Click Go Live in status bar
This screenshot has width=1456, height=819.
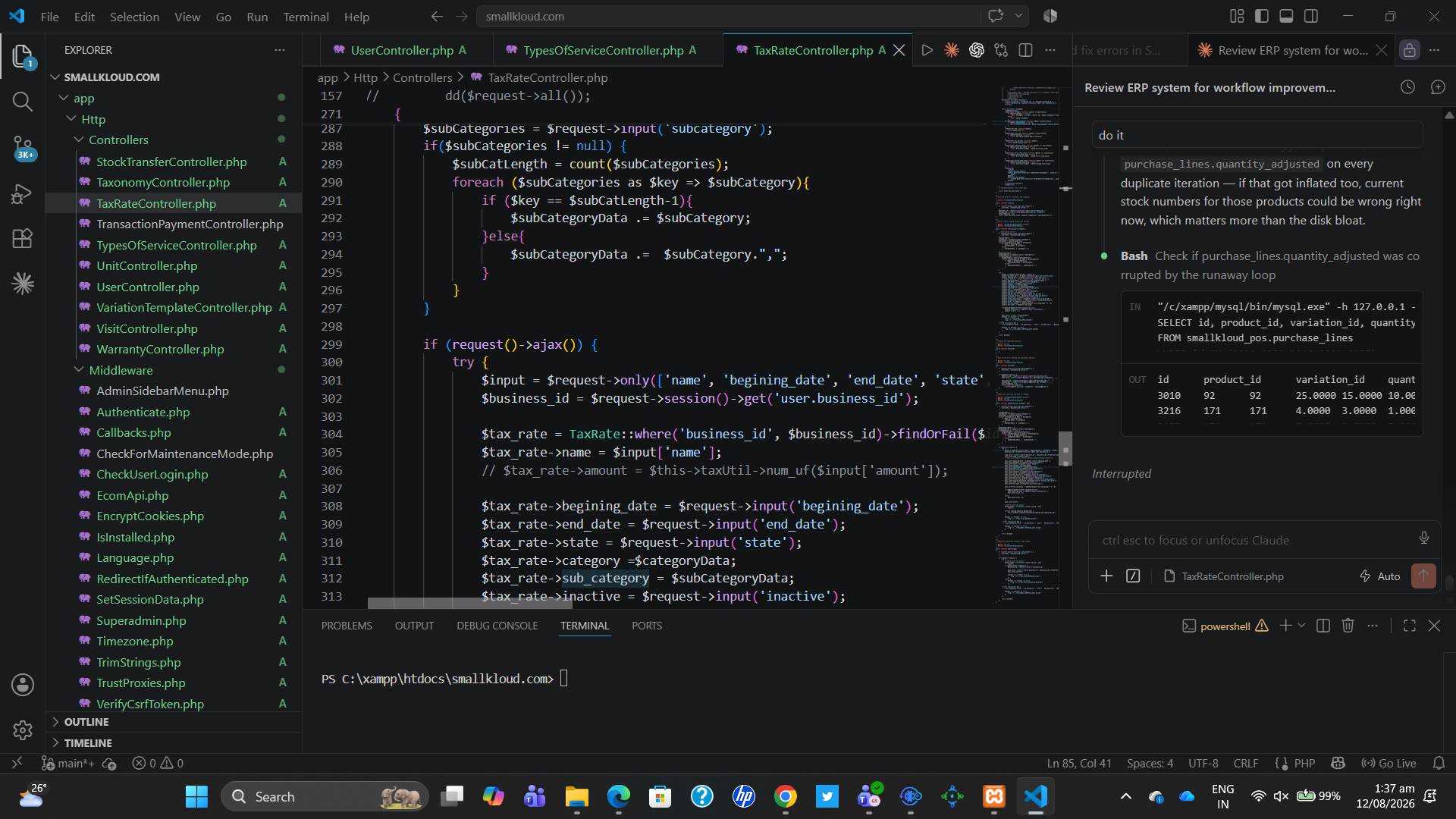click(1389, 763)
